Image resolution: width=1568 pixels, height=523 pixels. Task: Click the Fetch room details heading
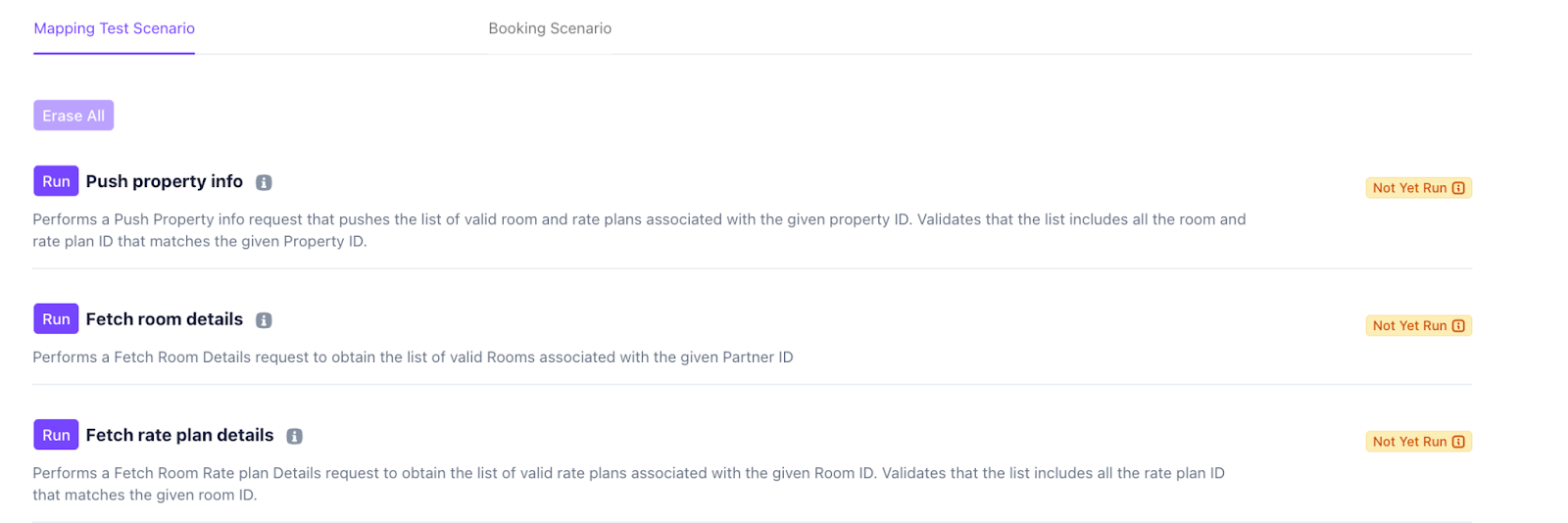point(164,319)
